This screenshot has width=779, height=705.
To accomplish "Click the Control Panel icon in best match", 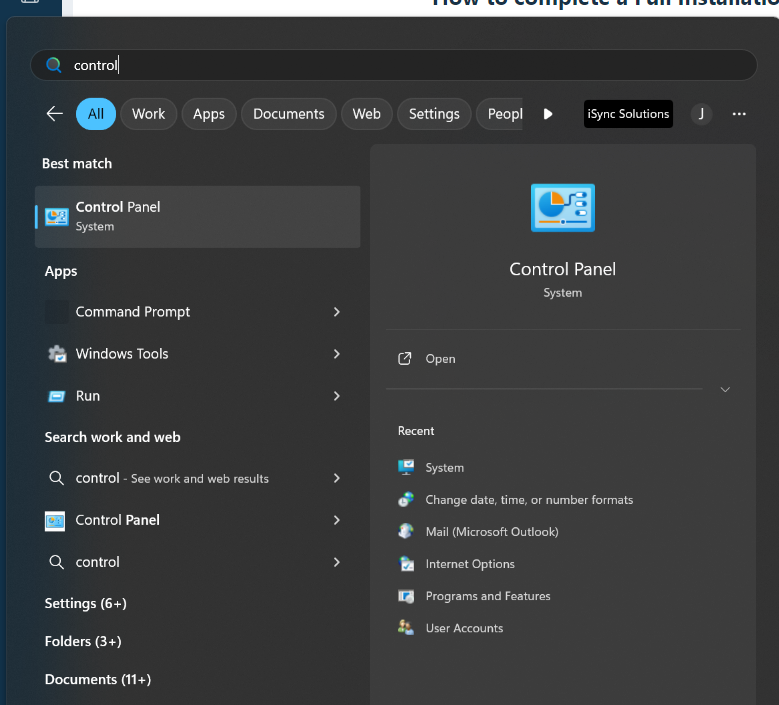I will (x=57, y=217).
